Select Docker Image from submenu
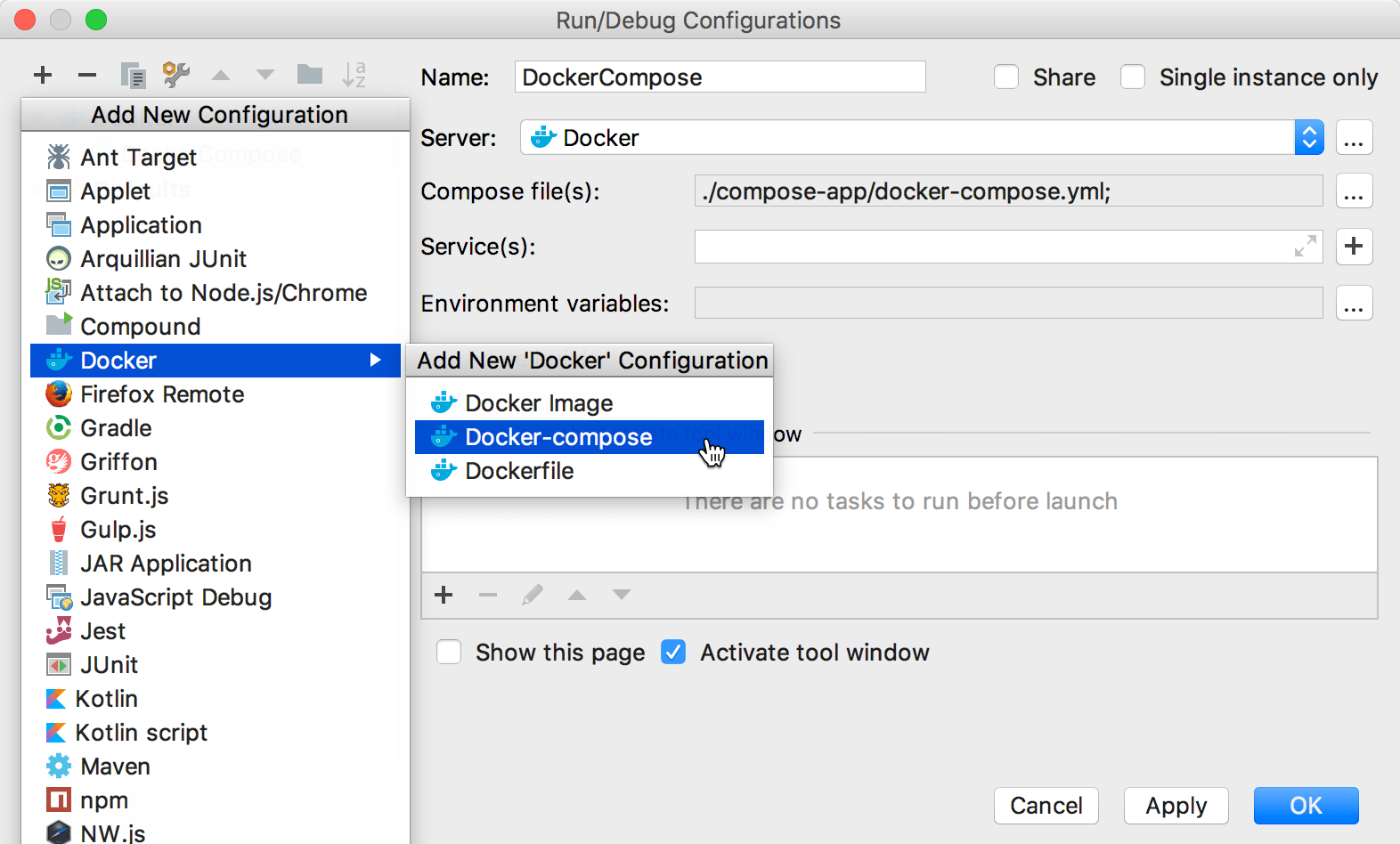The width and height of the screenshot is (1400, 844). tap(590, 403)
